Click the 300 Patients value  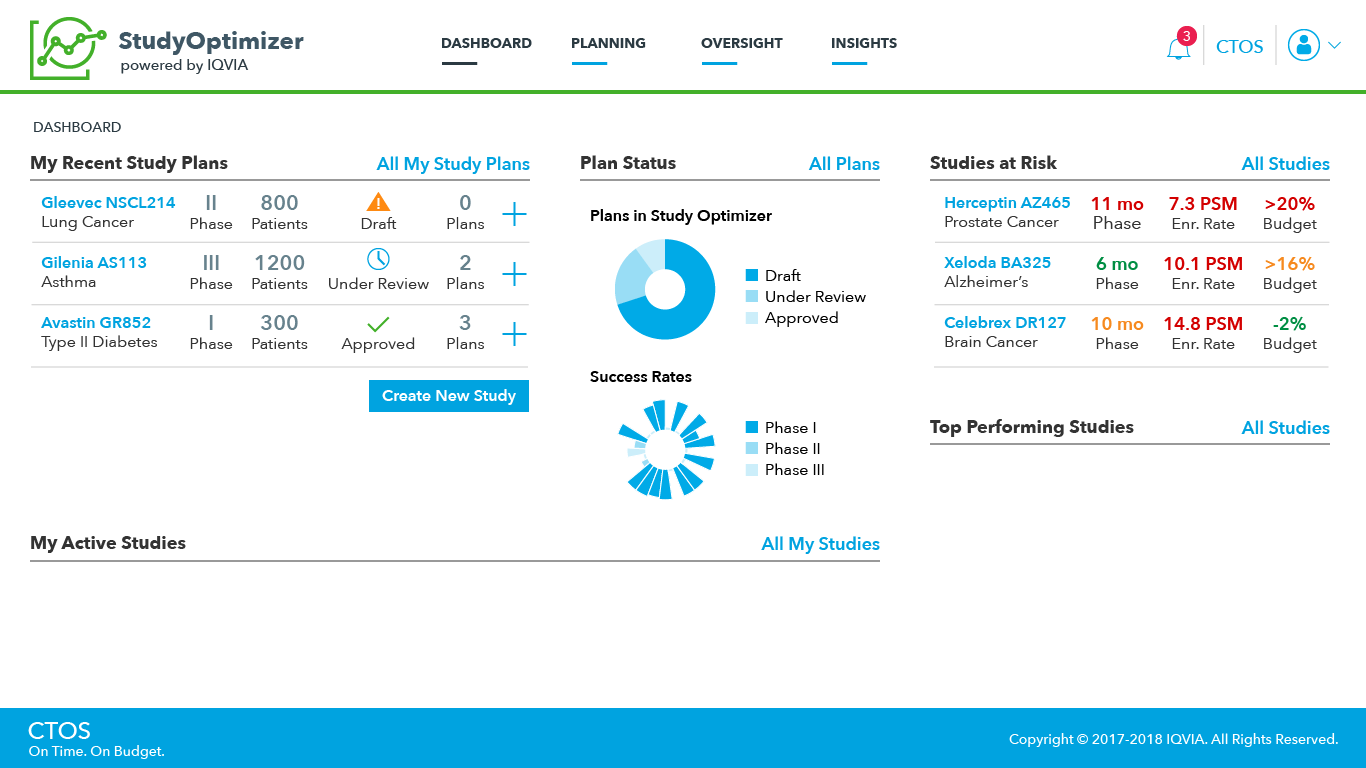click(280, 323)
